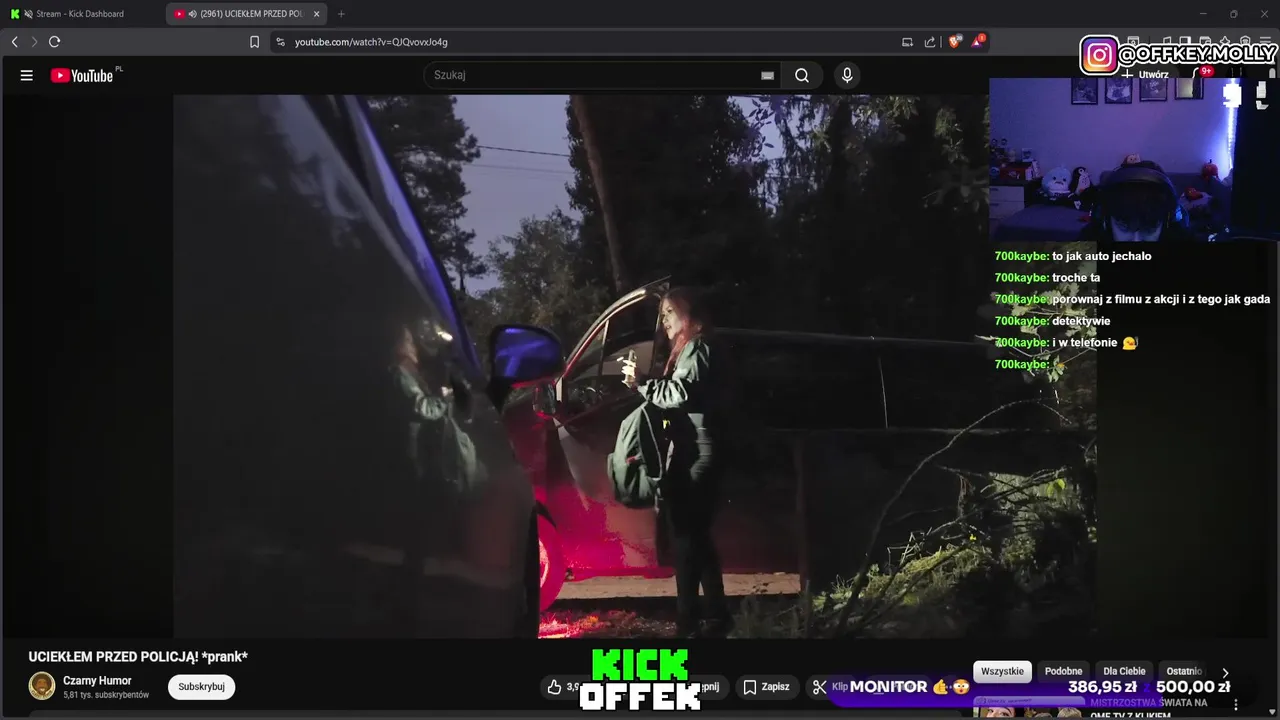Open the on-screen keyboard icon in search box
Viewport: 1280px width, 720px height.
coord(767,75)
